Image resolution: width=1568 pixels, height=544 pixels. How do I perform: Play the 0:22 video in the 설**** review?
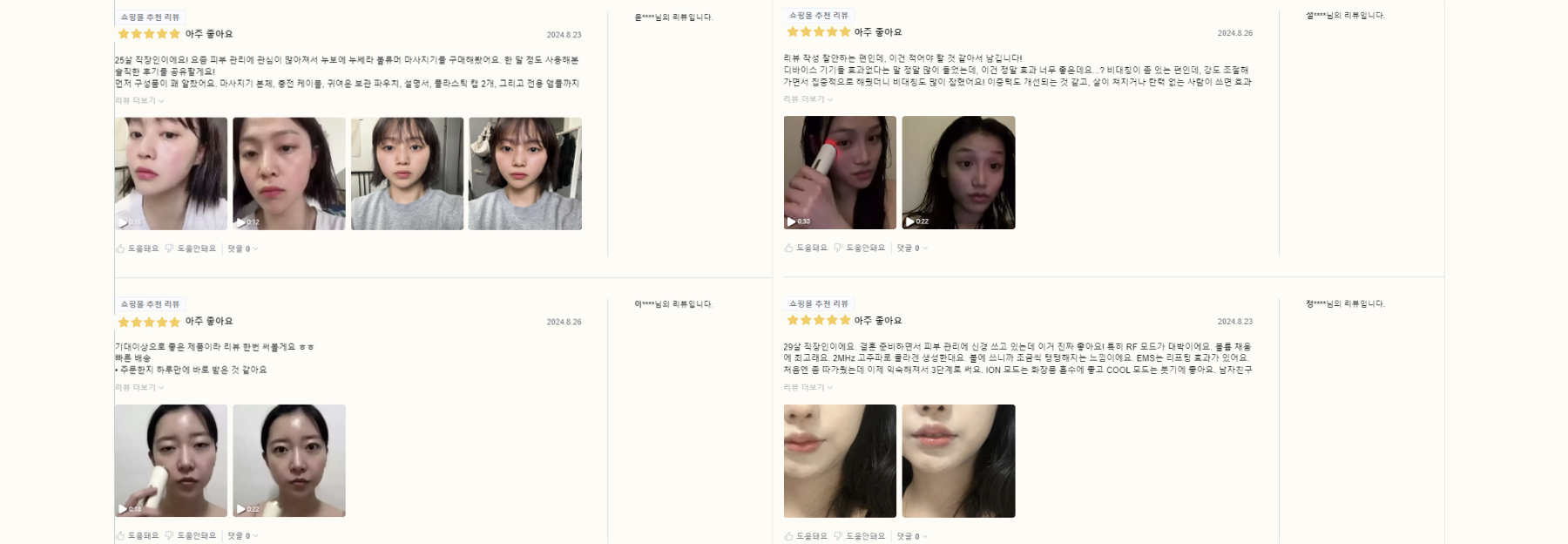point(958,173)
